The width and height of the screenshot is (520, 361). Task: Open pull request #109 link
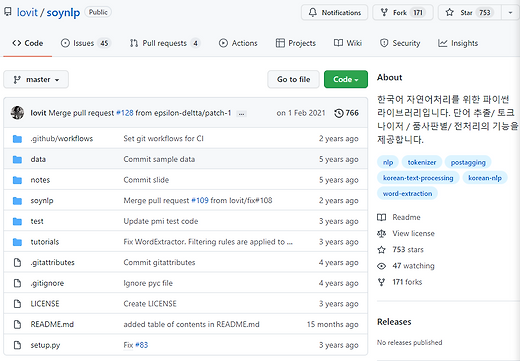(x=200, y=200)
